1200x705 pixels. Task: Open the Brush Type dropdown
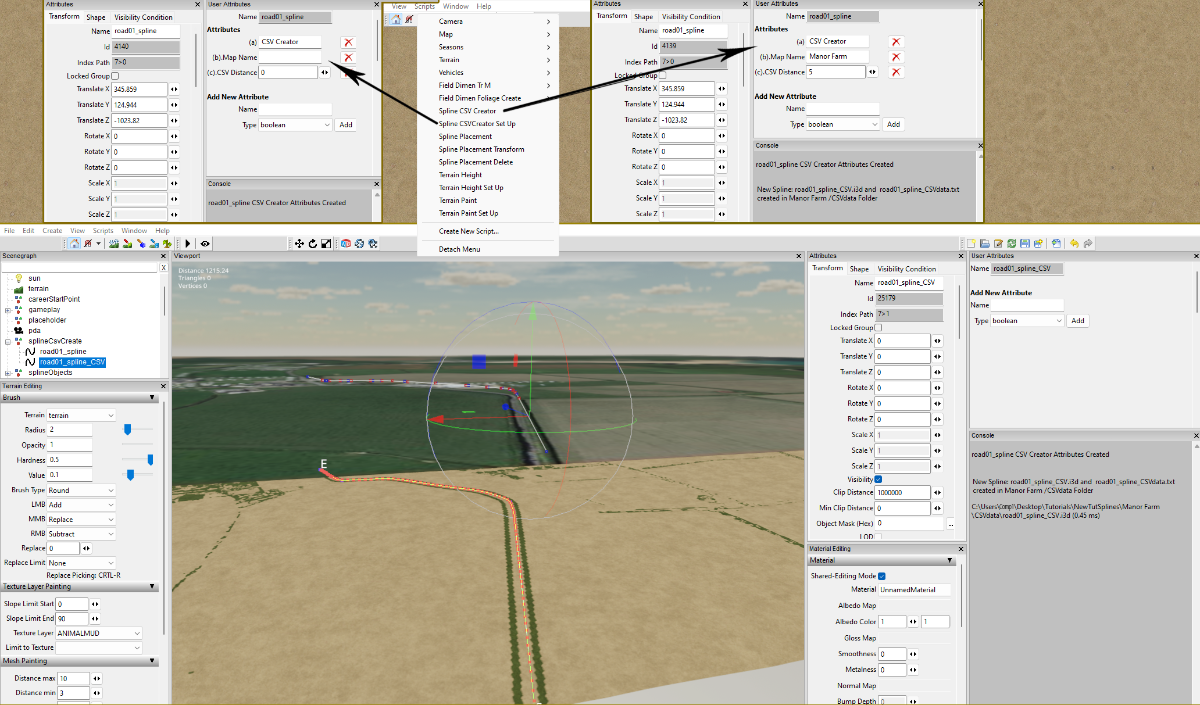coord(81,491)
